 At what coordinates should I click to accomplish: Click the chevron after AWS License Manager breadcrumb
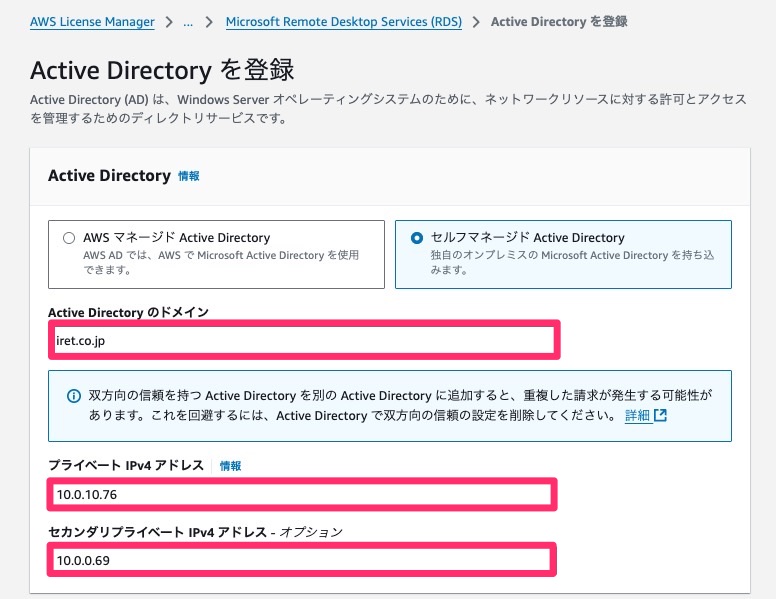coord(169,22)
